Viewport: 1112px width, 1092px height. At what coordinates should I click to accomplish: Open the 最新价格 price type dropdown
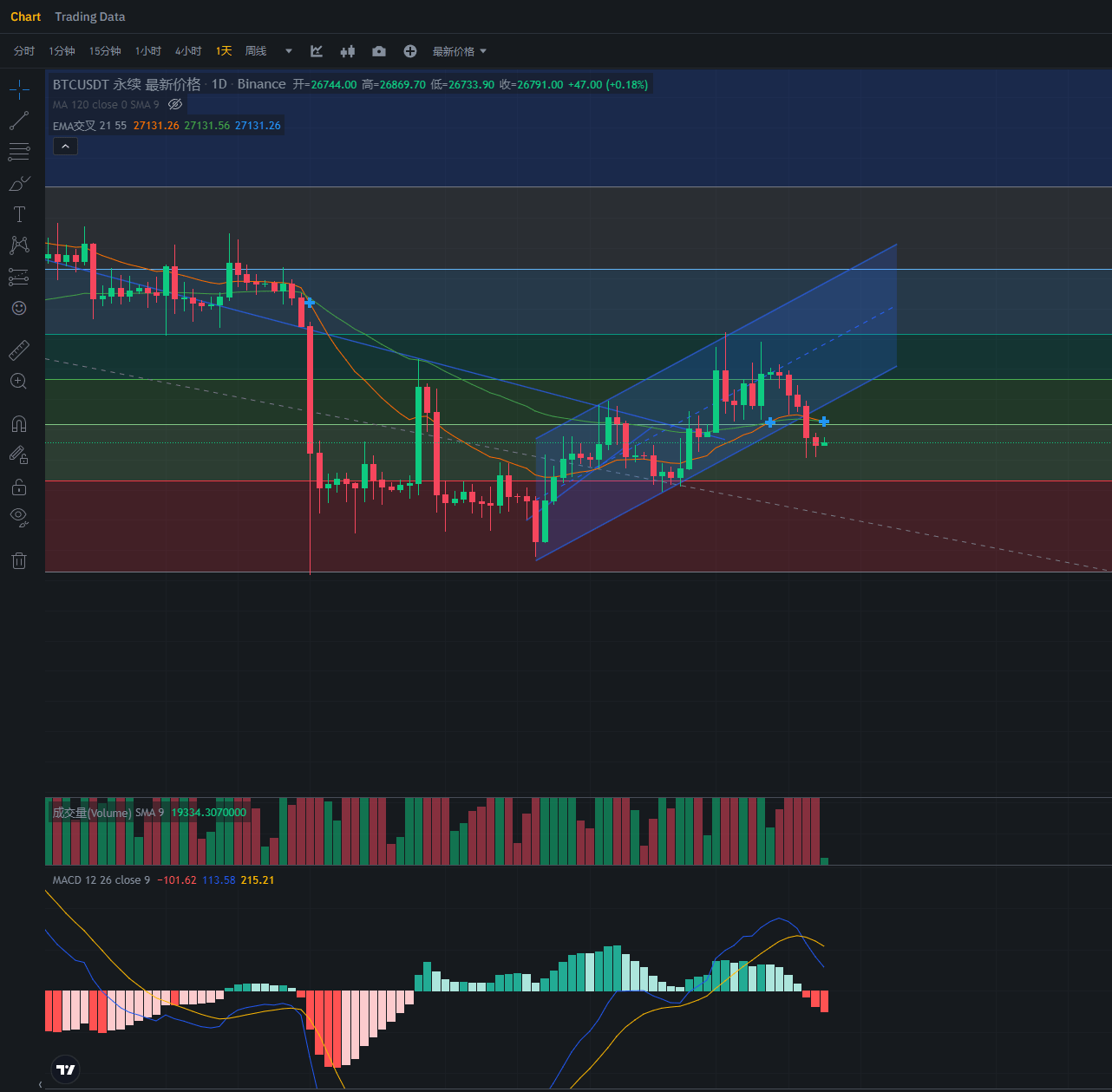[460, 51]
